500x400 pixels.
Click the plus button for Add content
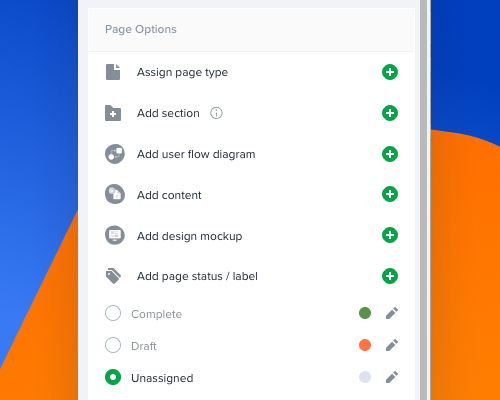(390, 194)
